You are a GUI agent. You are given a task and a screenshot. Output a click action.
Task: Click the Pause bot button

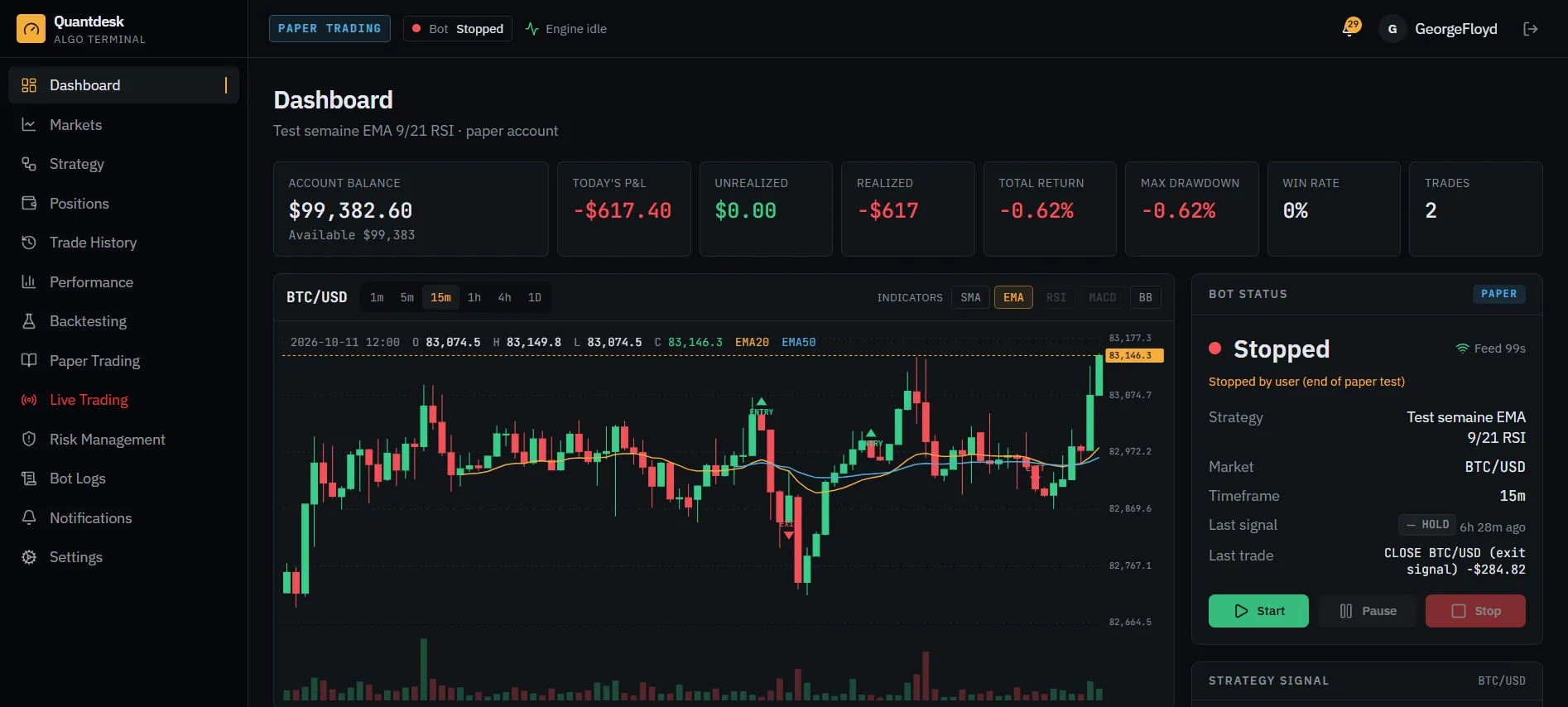[1368, 611]
